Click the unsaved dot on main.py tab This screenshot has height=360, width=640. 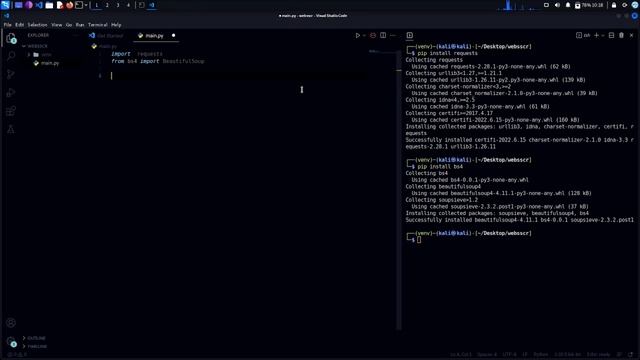coord(173,36)
